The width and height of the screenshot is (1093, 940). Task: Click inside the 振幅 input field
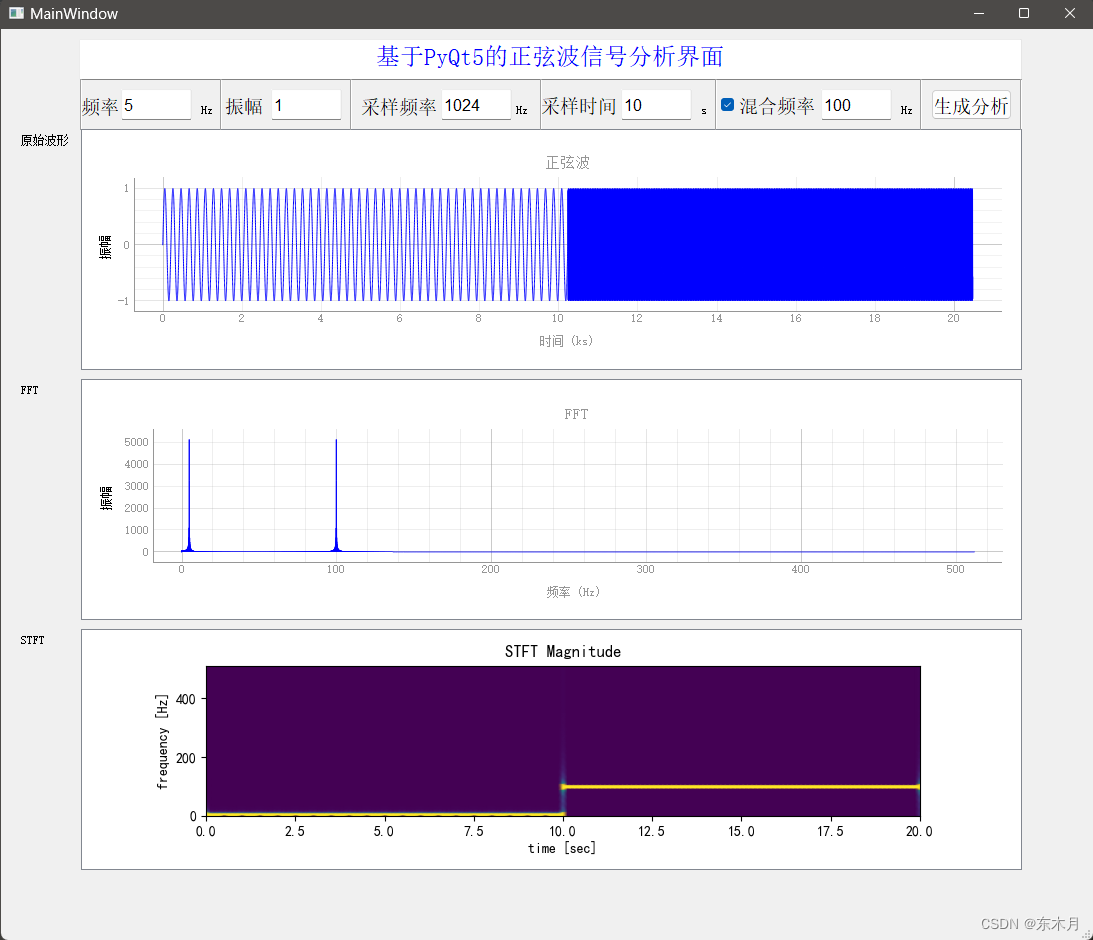(x=306, y=104)
